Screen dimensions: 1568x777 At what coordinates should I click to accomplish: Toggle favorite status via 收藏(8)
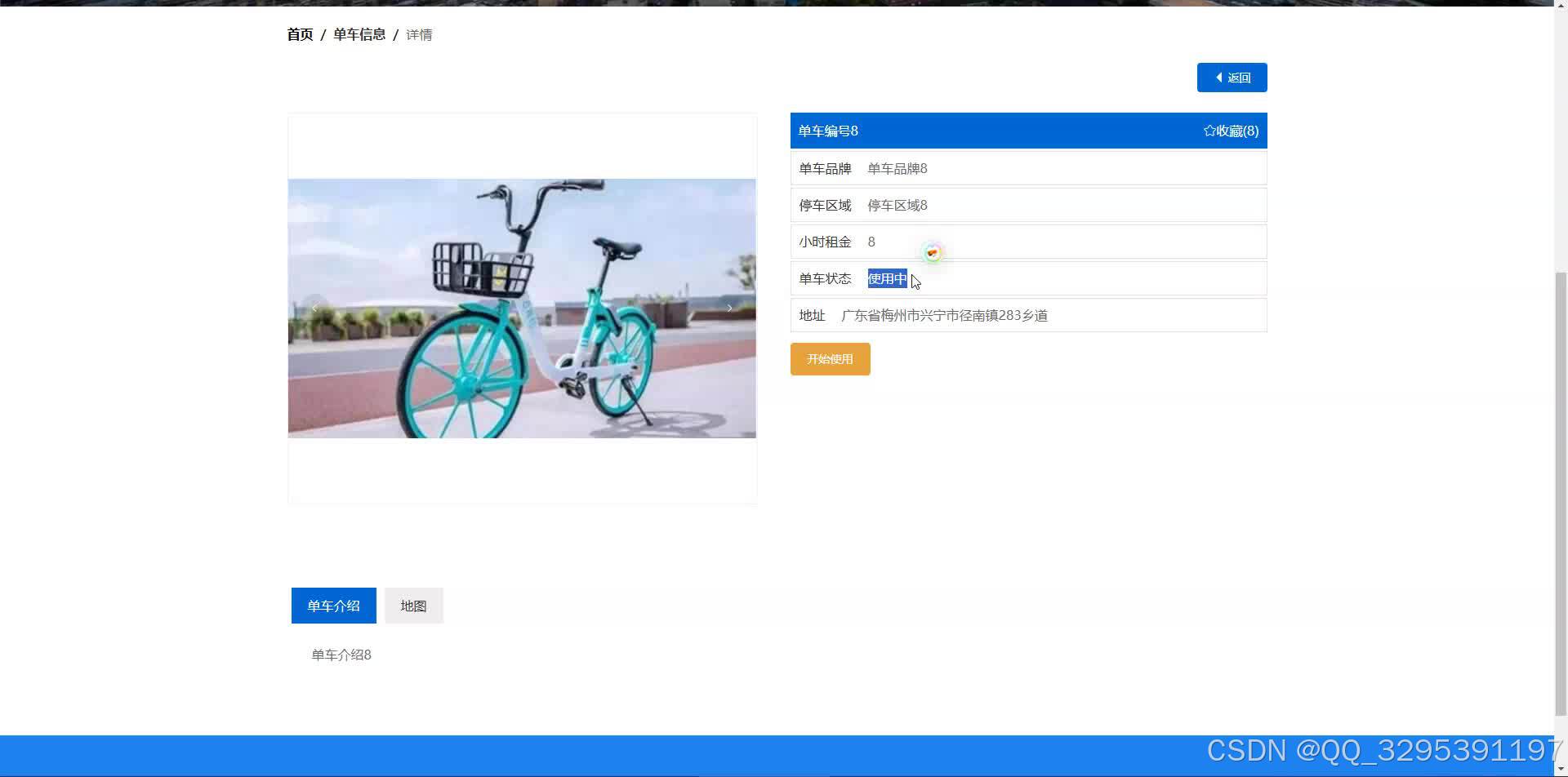[x=1230, y=131]
